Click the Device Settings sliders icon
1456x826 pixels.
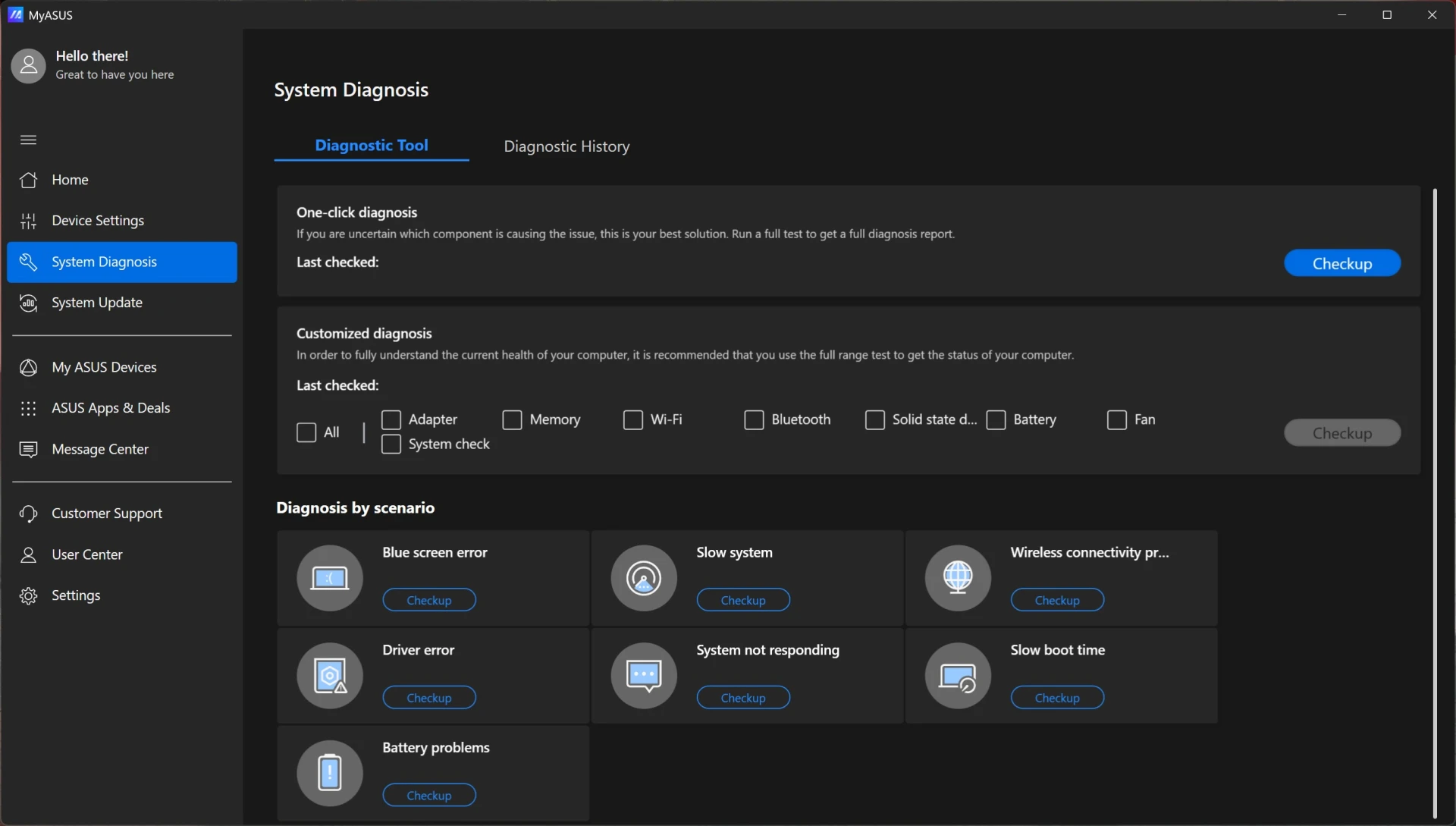[28, 221]
